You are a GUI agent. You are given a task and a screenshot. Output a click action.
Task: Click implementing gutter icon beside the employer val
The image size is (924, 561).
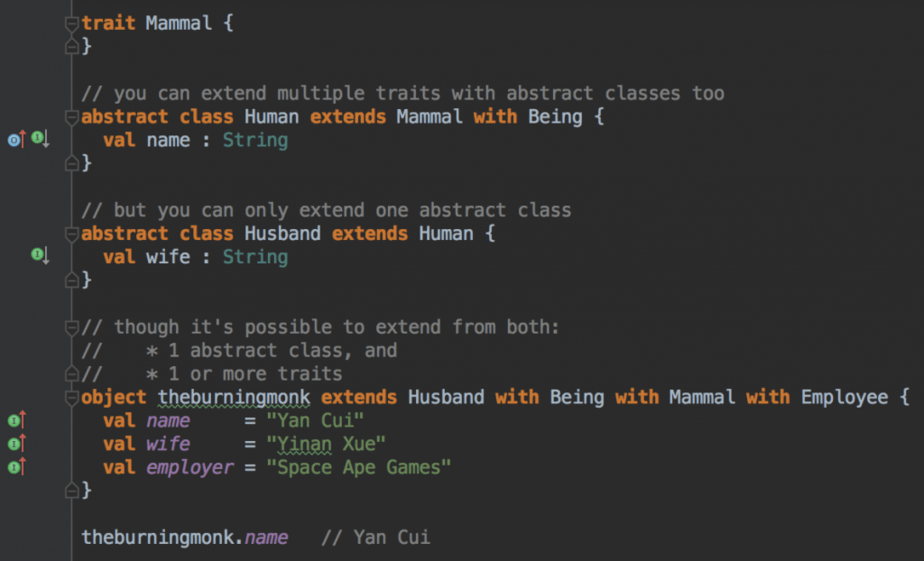(16, 467)
